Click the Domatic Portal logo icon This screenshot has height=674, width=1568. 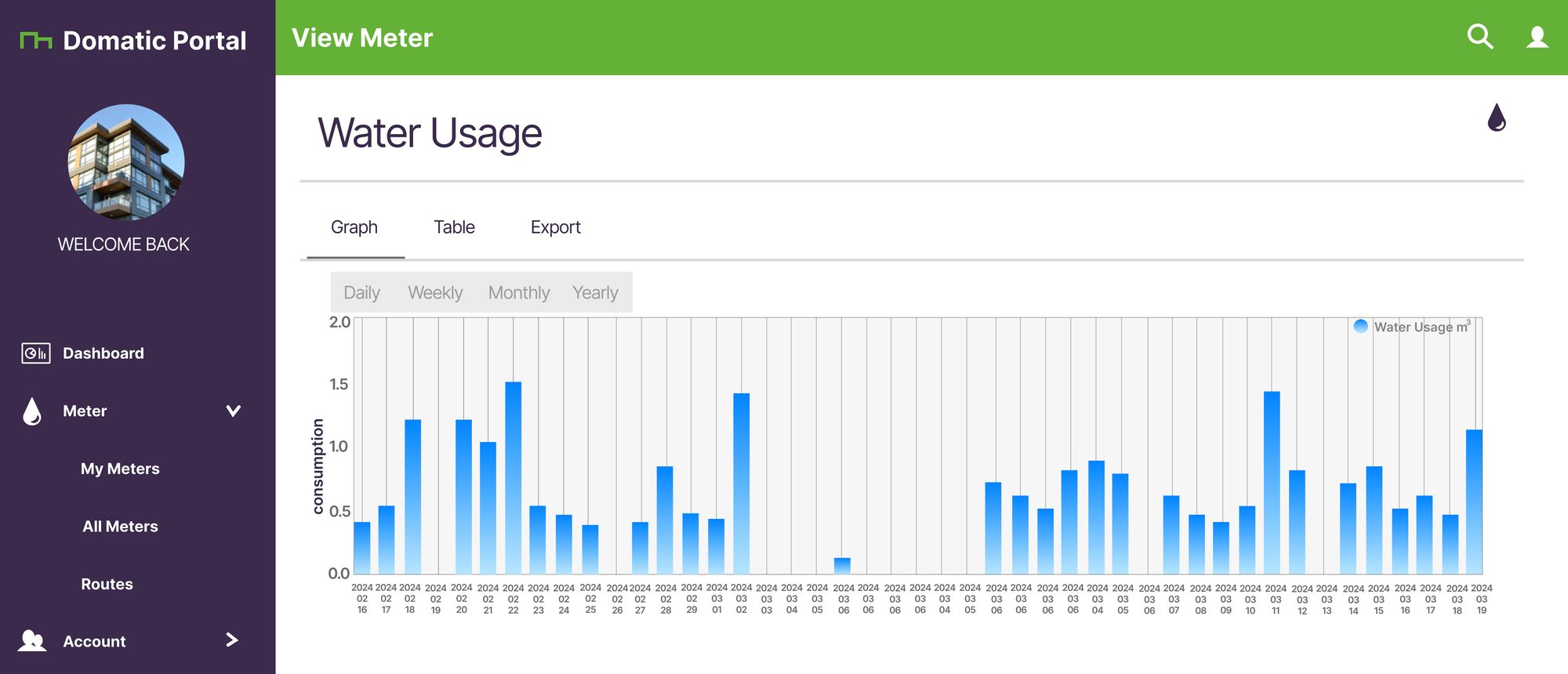tap(36, 40)
